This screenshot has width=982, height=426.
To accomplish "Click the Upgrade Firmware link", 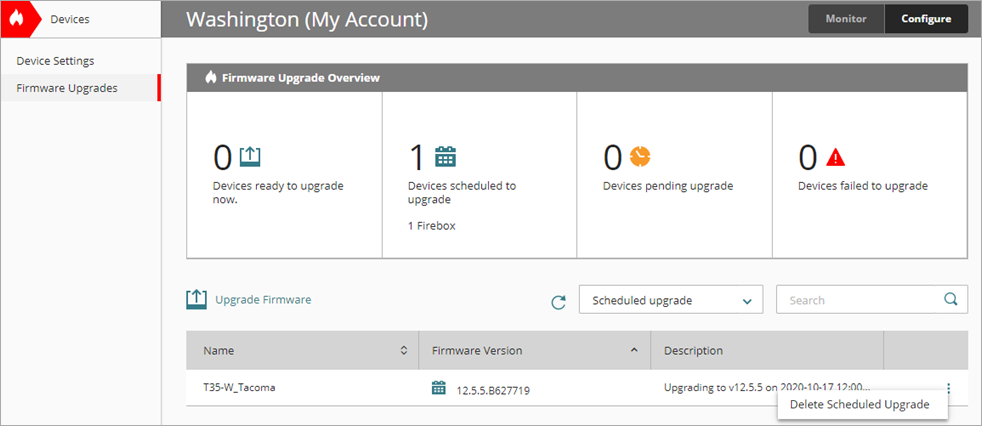I will tap(263, 299).
